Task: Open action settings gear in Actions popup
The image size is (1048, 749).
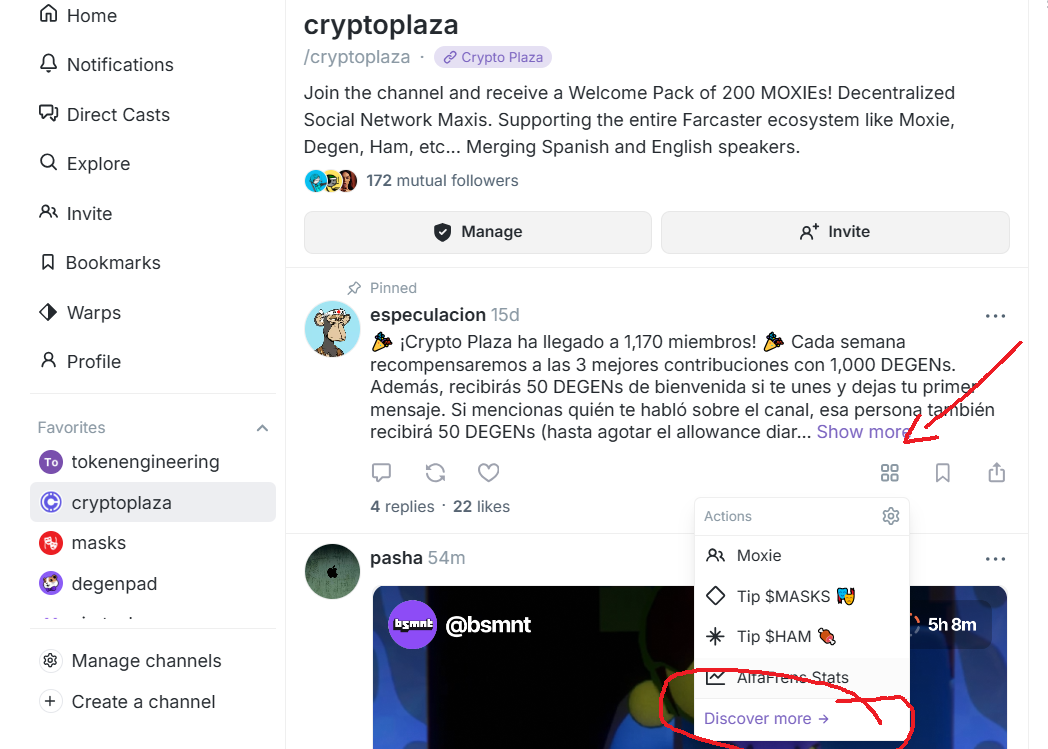Action: click(891, 516)
